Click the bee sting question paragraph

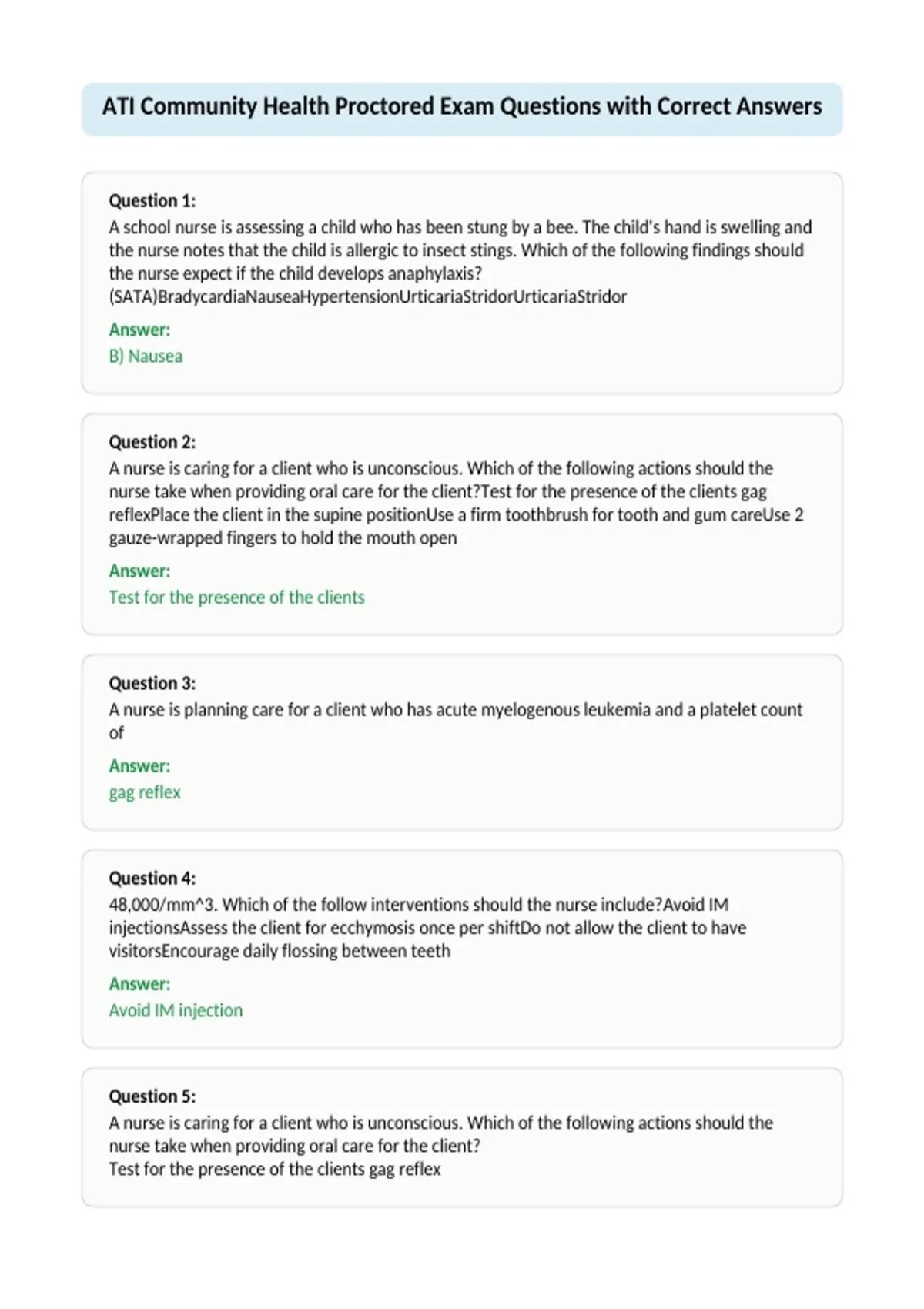pos(460,262)
